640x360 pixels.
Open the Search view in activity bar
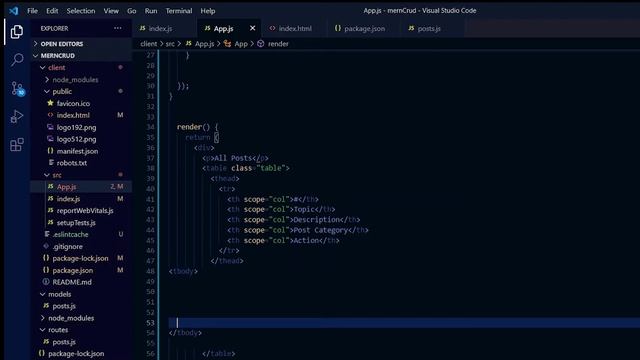point(17,60)
